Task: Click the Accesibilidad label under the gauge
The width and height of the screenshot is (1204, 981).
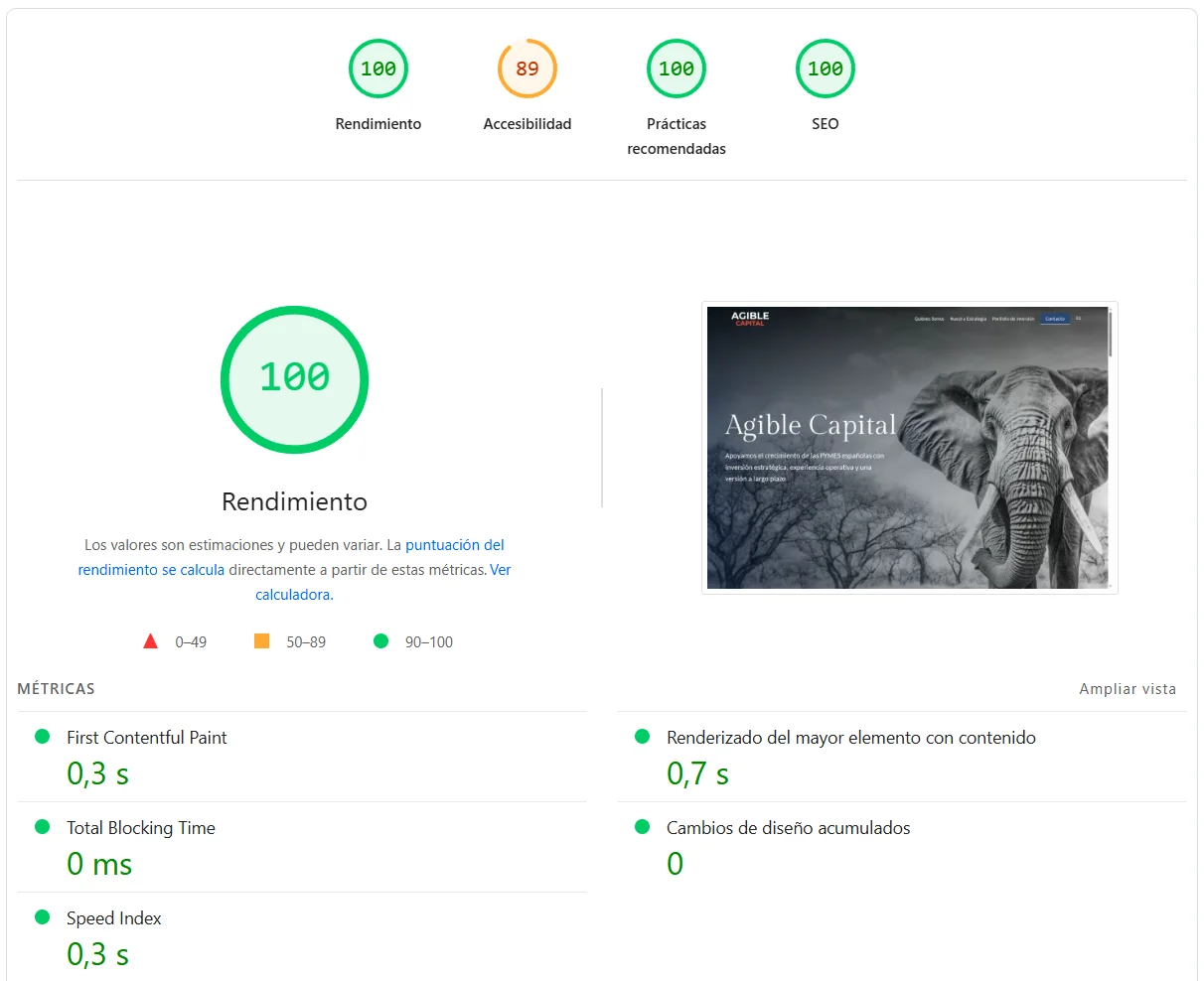Action: click(x=527, y=124)
